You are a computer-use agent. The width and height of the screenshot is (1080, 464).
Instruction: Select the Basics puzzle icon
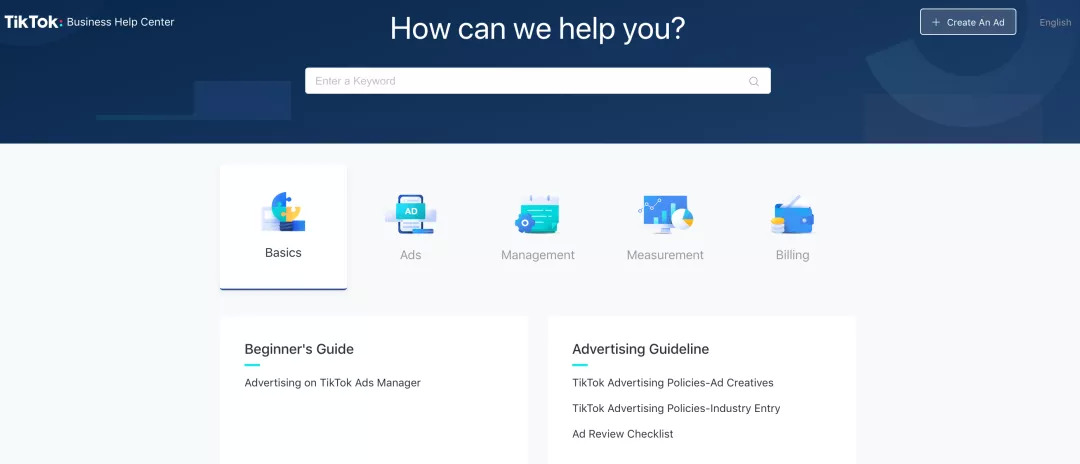click(x=283, y=212)
